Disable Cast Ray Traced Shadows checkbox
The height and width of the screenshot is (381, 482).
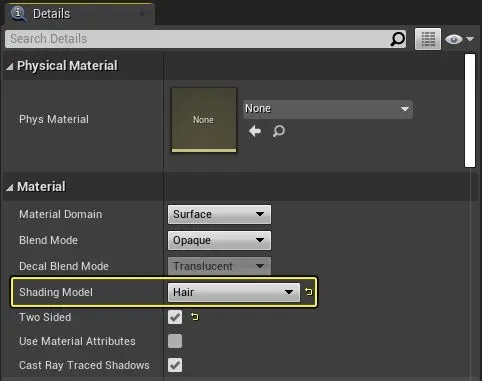coord(175,365)
